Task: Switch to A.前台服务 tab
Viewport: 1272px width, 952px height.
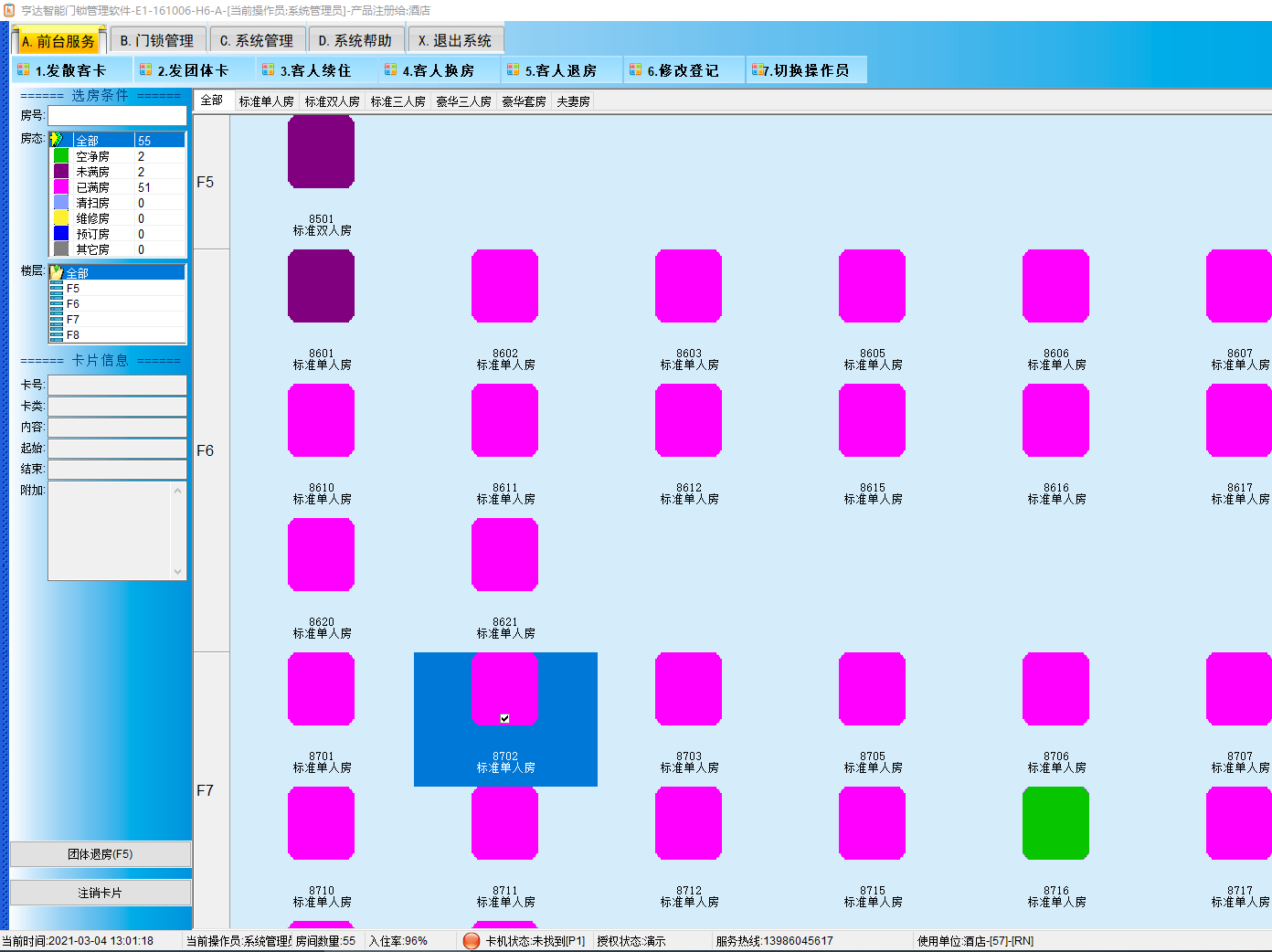Action: 58,41
